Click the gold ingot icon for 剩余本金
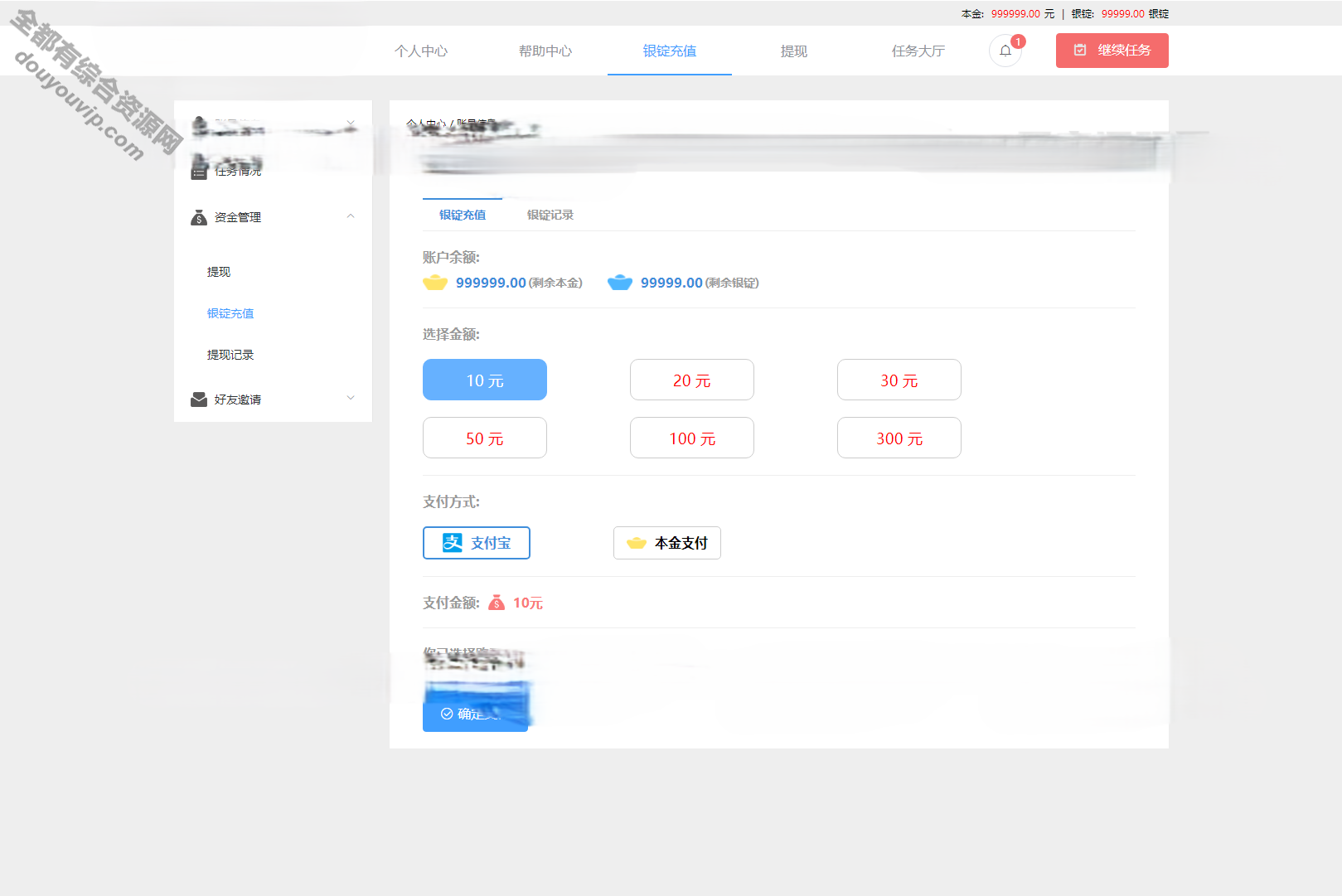The height and width of the screenshot is (896, 1342). [435, 283]
